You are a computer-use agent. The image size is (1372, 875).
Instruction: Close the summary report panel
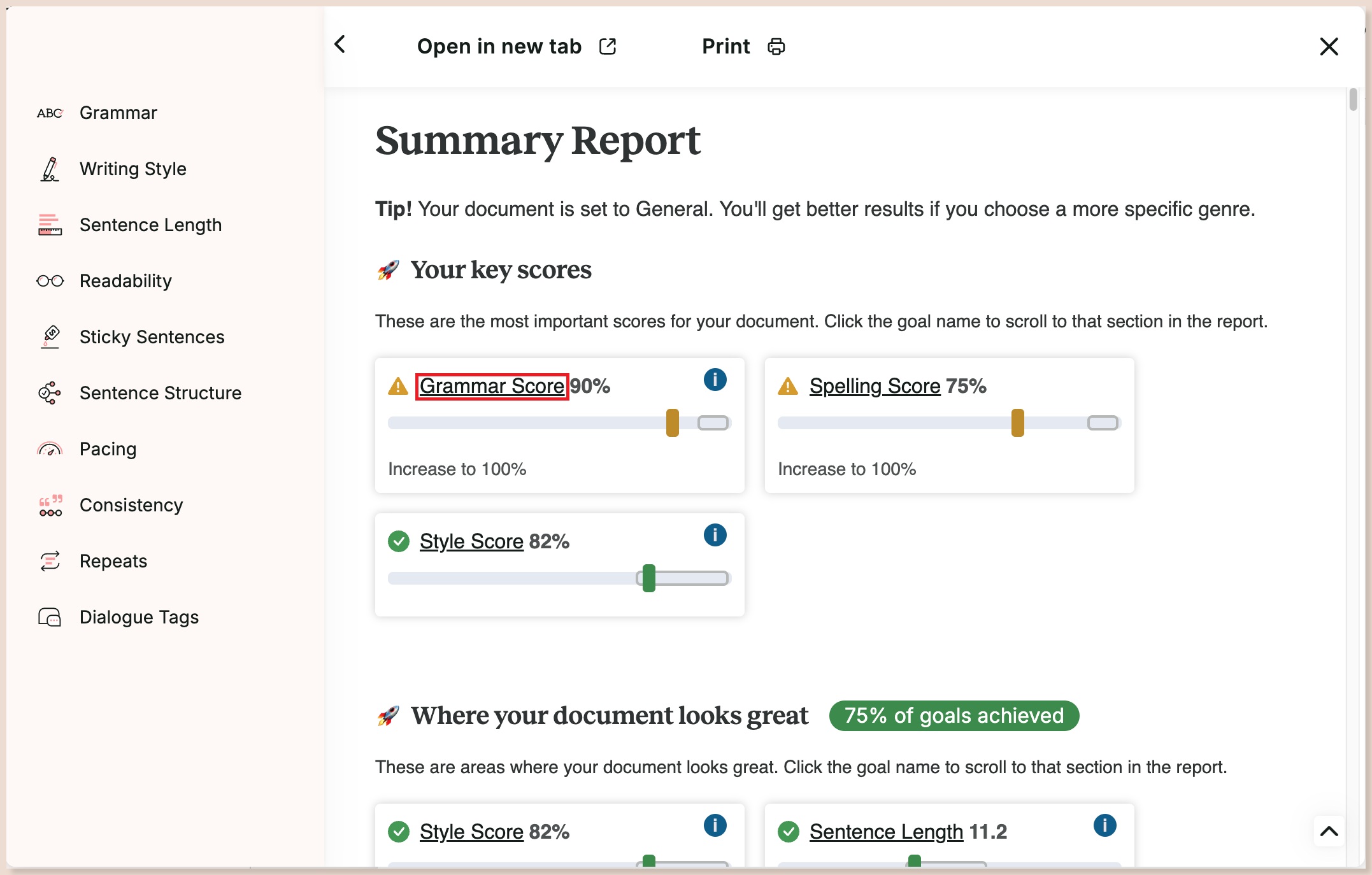click(1329, 46)
